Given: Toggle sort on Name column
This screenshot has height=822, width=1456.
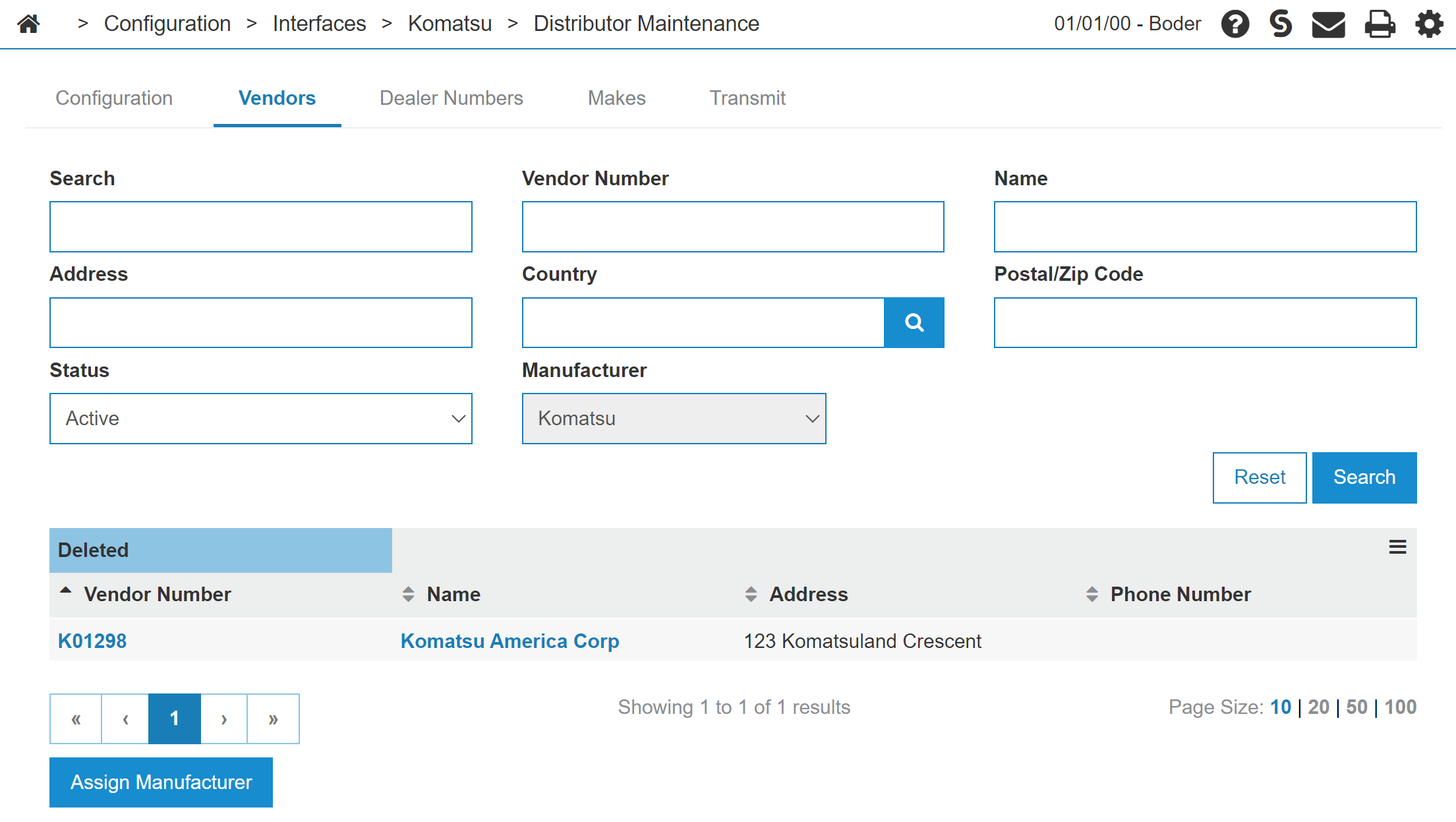Looking at the screenshot, I should [453, 594].
